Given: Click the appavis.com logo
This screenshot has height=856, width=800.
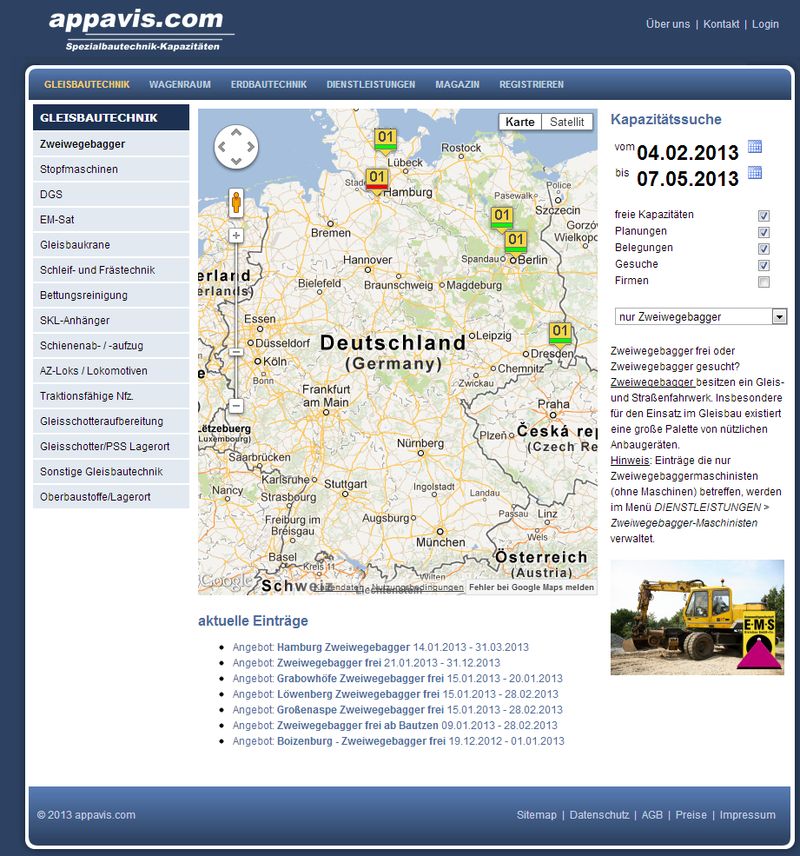Looking at the screenshot, I should 141,30.
